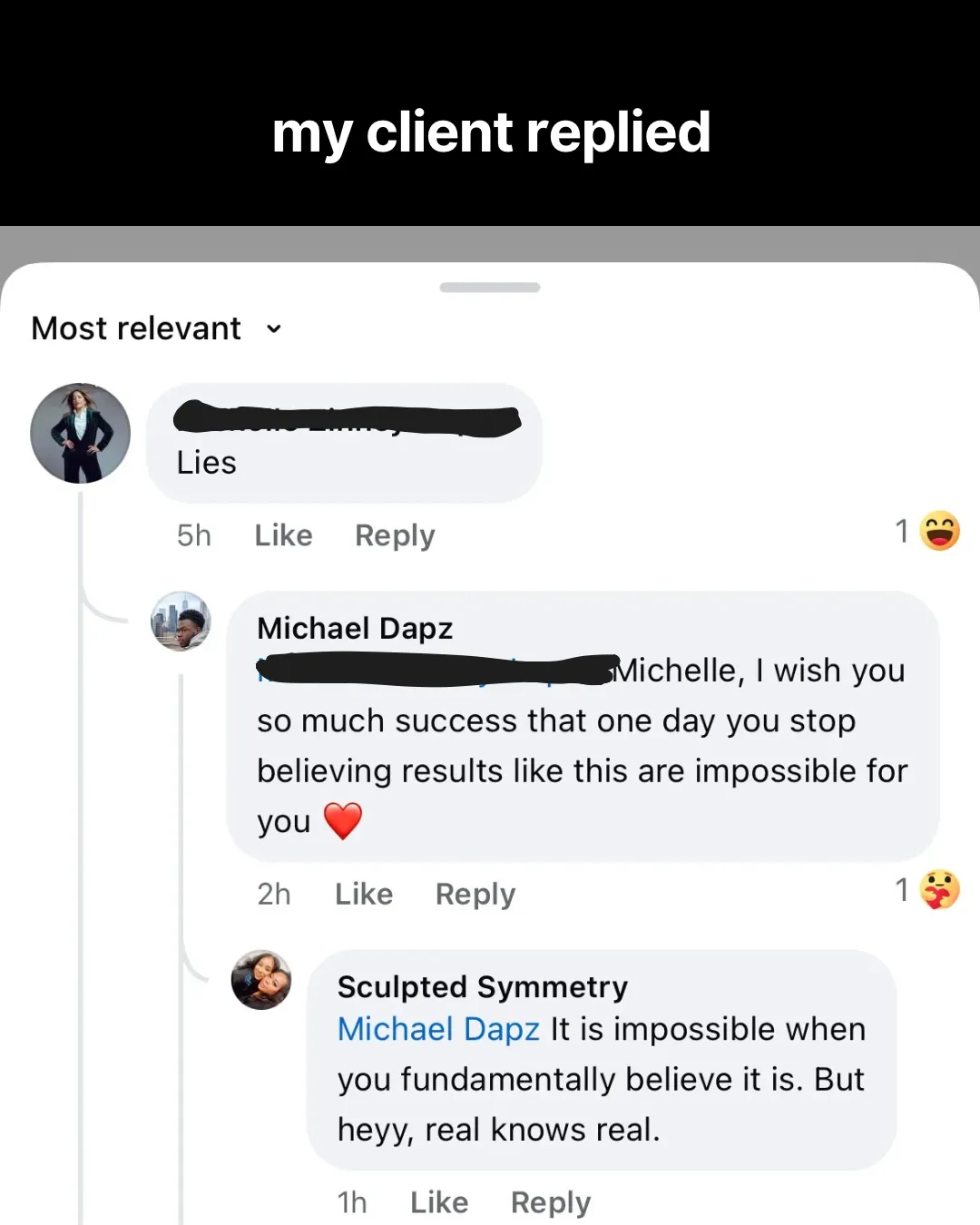Screen dimensions: 980x1225
Task: Click the 2h timestamp on Michael's comment
Action: coord(274,894)
